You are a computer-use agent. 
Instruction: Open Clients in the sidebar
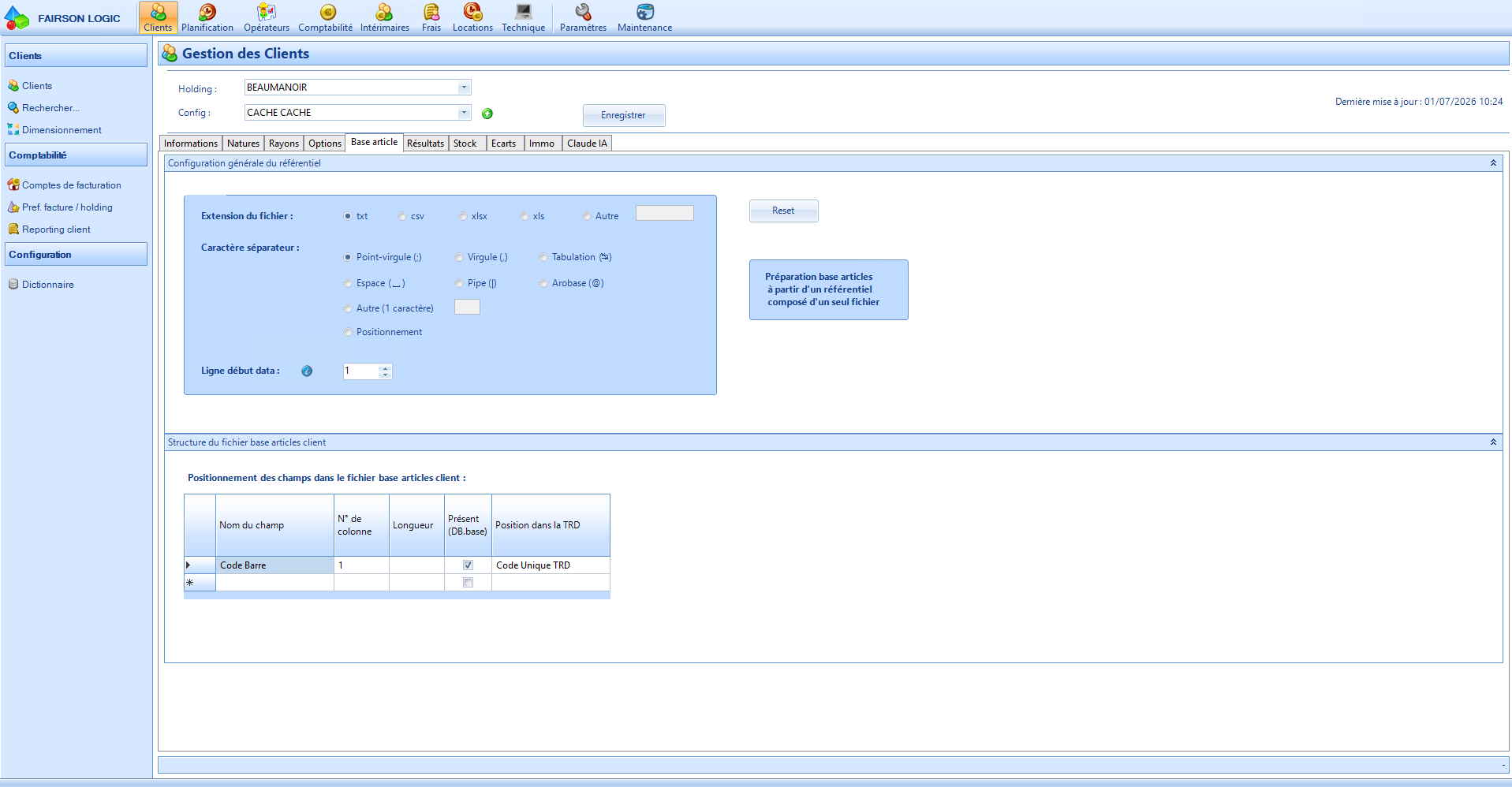(x=30, y=86)
